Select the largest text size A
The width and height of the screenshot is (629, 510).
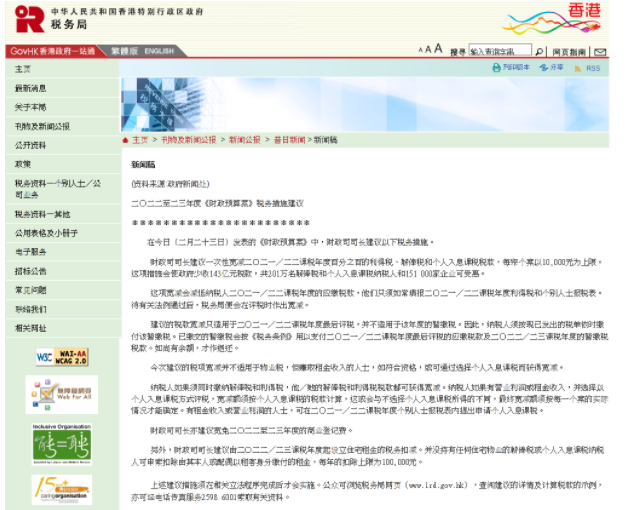coord(438,49)
